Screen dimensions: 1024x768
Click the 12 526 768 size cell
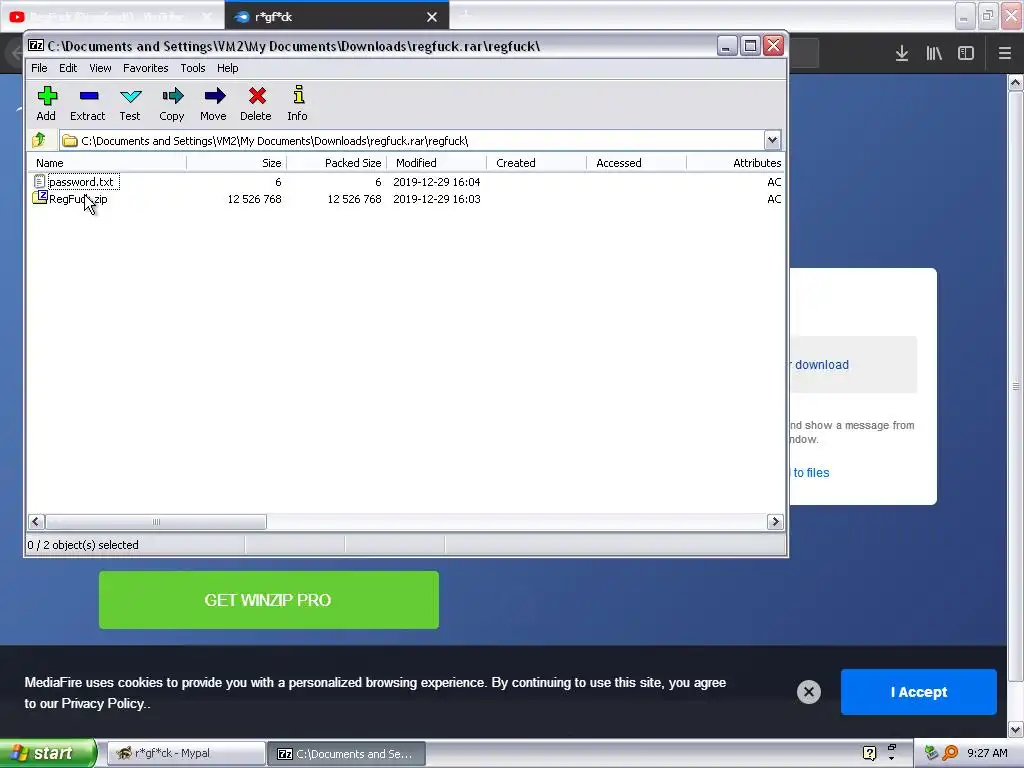[254, 199]
